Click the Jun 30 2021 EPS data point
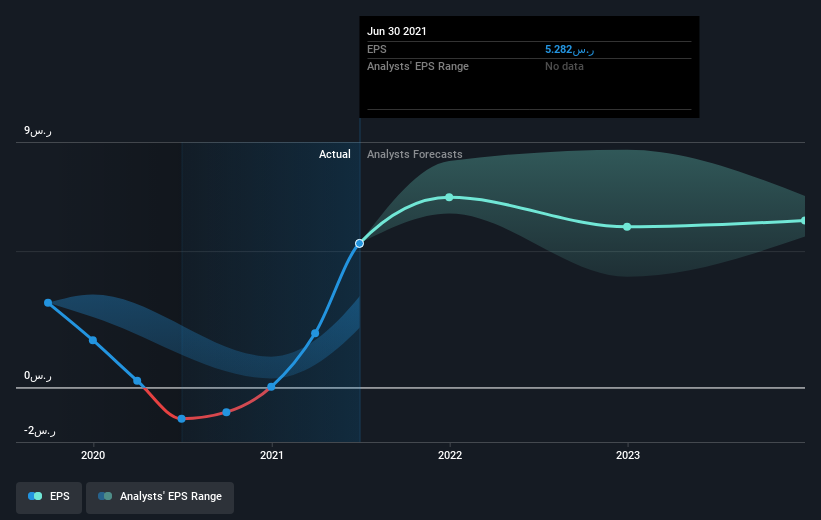 coord(359,244)
